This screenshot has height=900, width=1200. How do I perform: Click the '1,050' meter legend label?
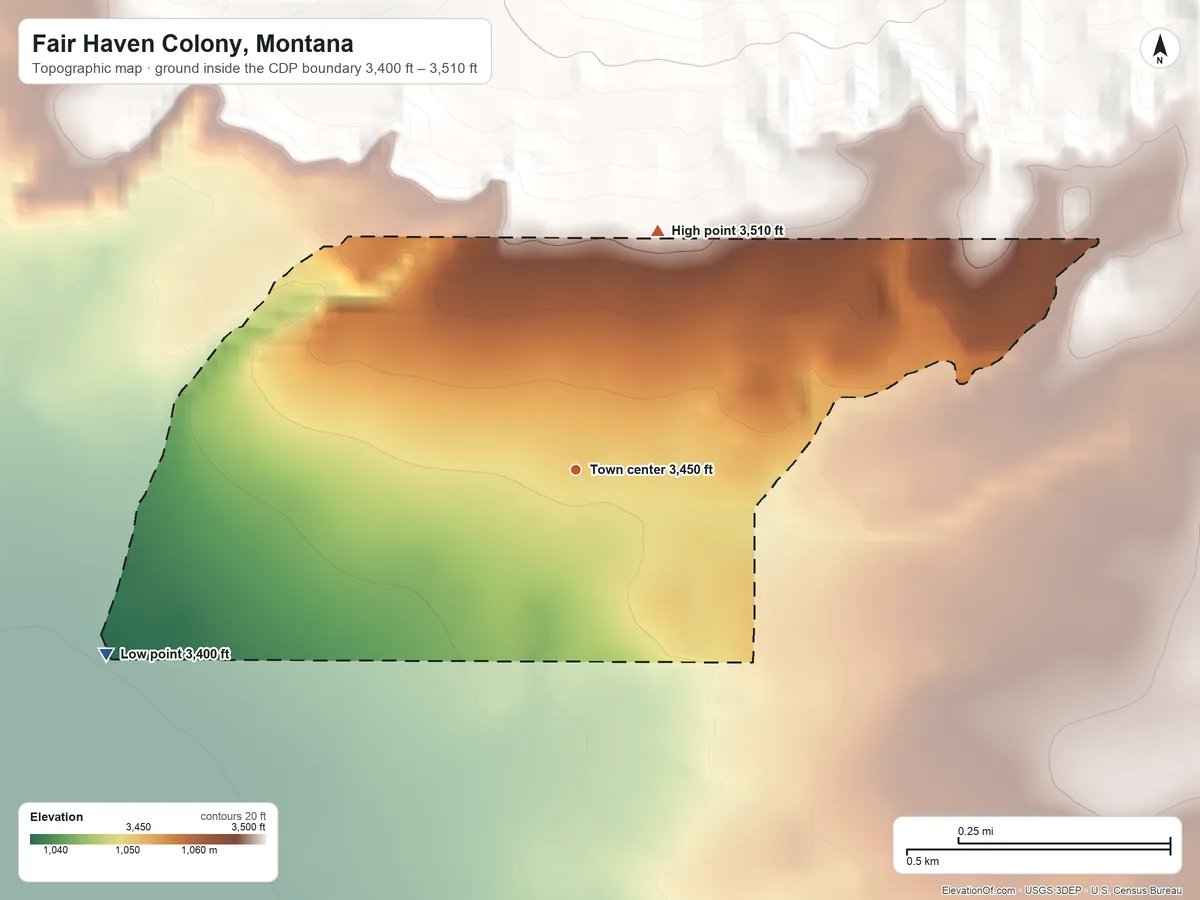point(128,851)
